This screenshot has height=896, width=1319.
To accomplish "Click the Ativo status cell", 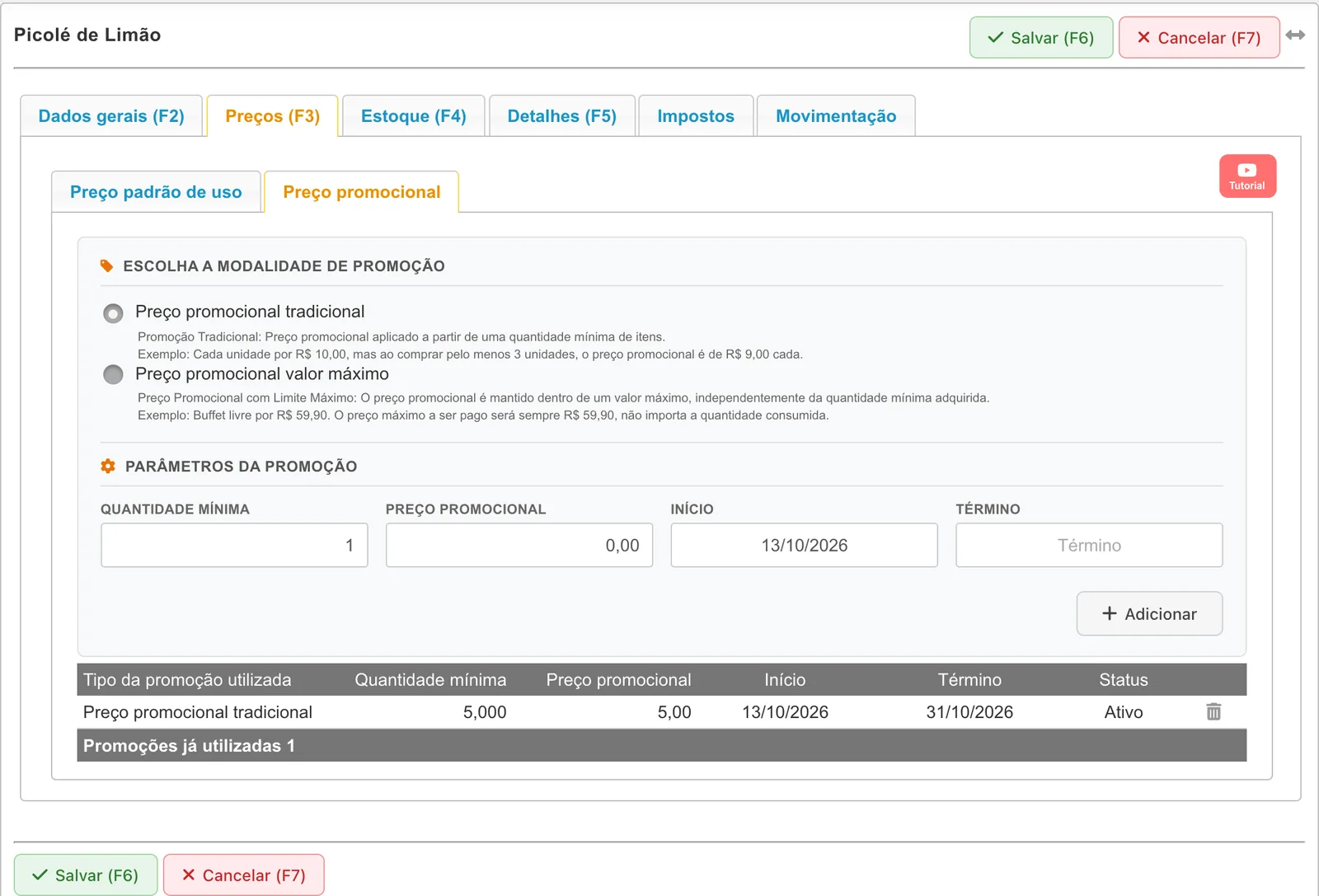I will [1123, 712].
